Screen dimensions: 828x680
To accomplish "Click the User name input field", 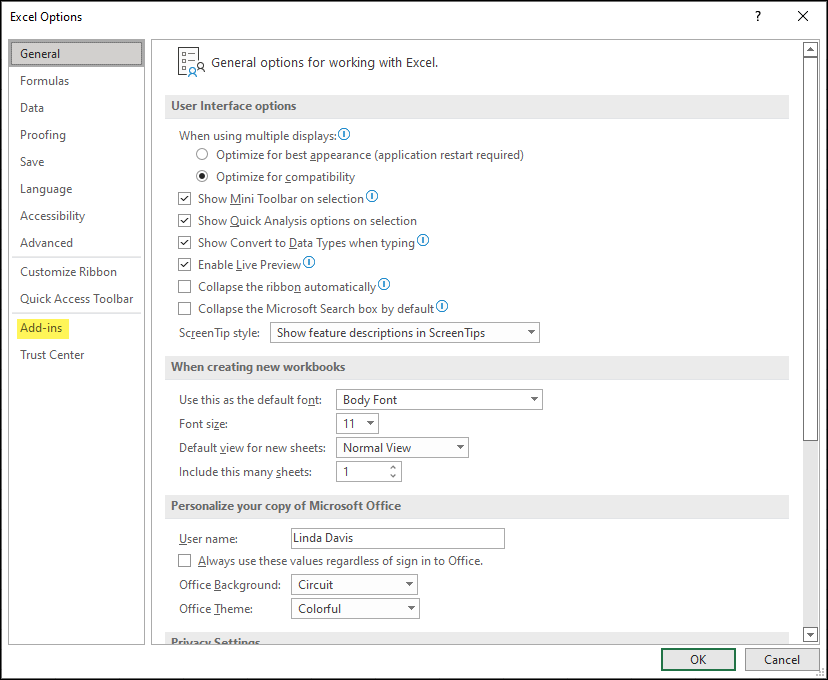I will (x=398, y=538).
